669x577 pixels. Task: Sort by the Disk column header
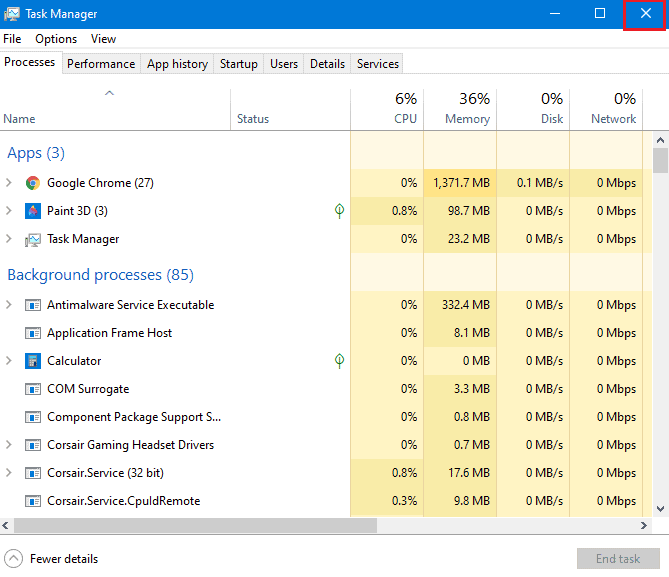point(533,109)
